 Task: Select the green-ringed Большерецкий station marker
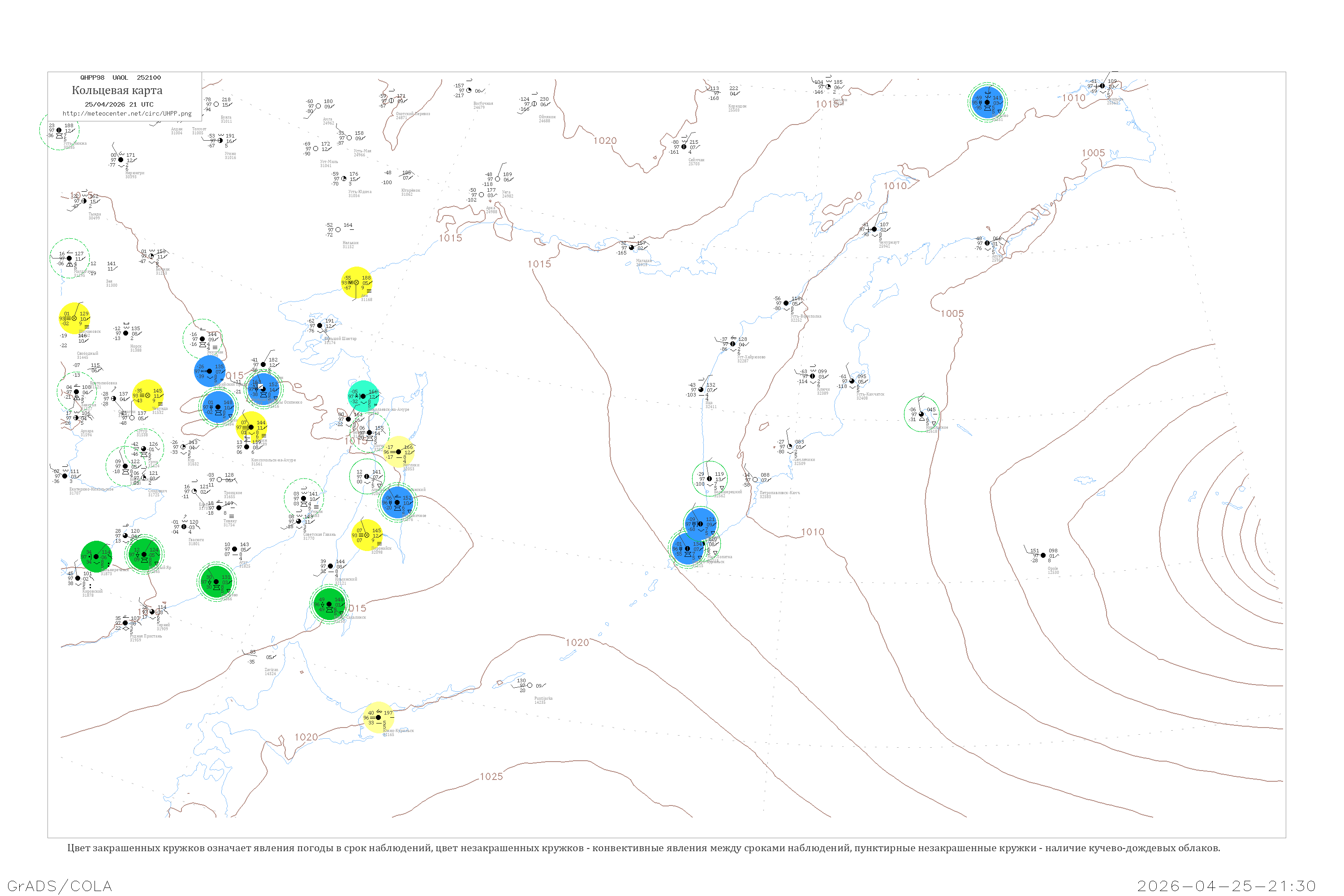click(709, 479)
